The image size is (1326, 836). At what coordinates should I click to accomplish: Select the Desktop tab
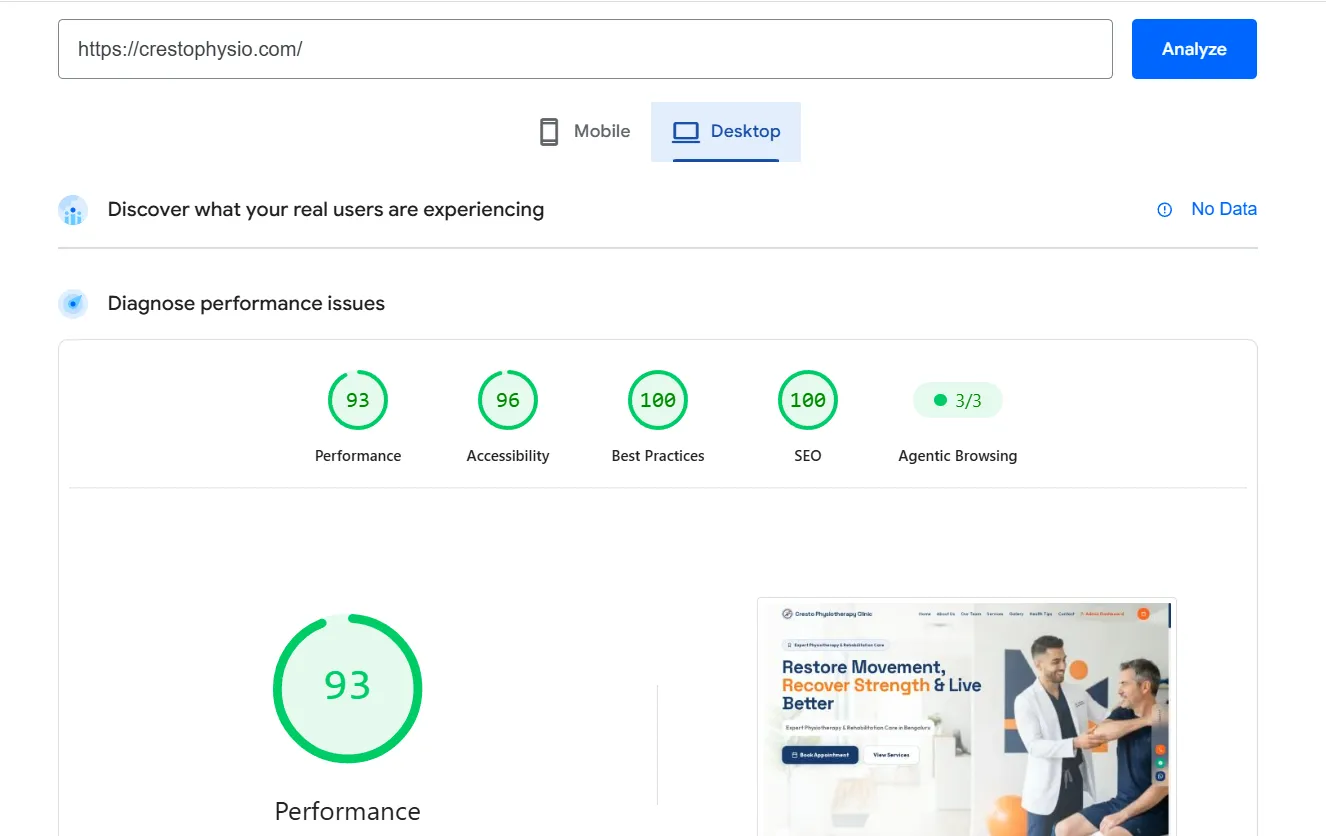(726, 132)
